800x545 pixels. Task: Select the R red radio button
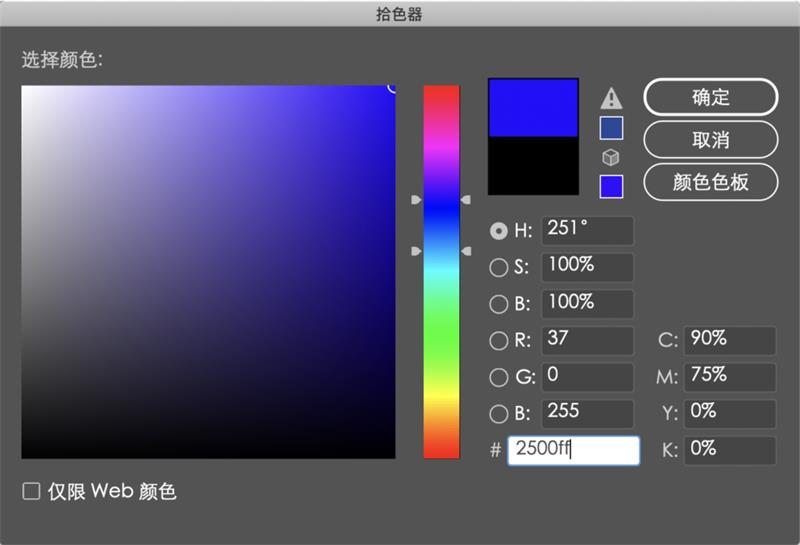click(x=498, y=341)
